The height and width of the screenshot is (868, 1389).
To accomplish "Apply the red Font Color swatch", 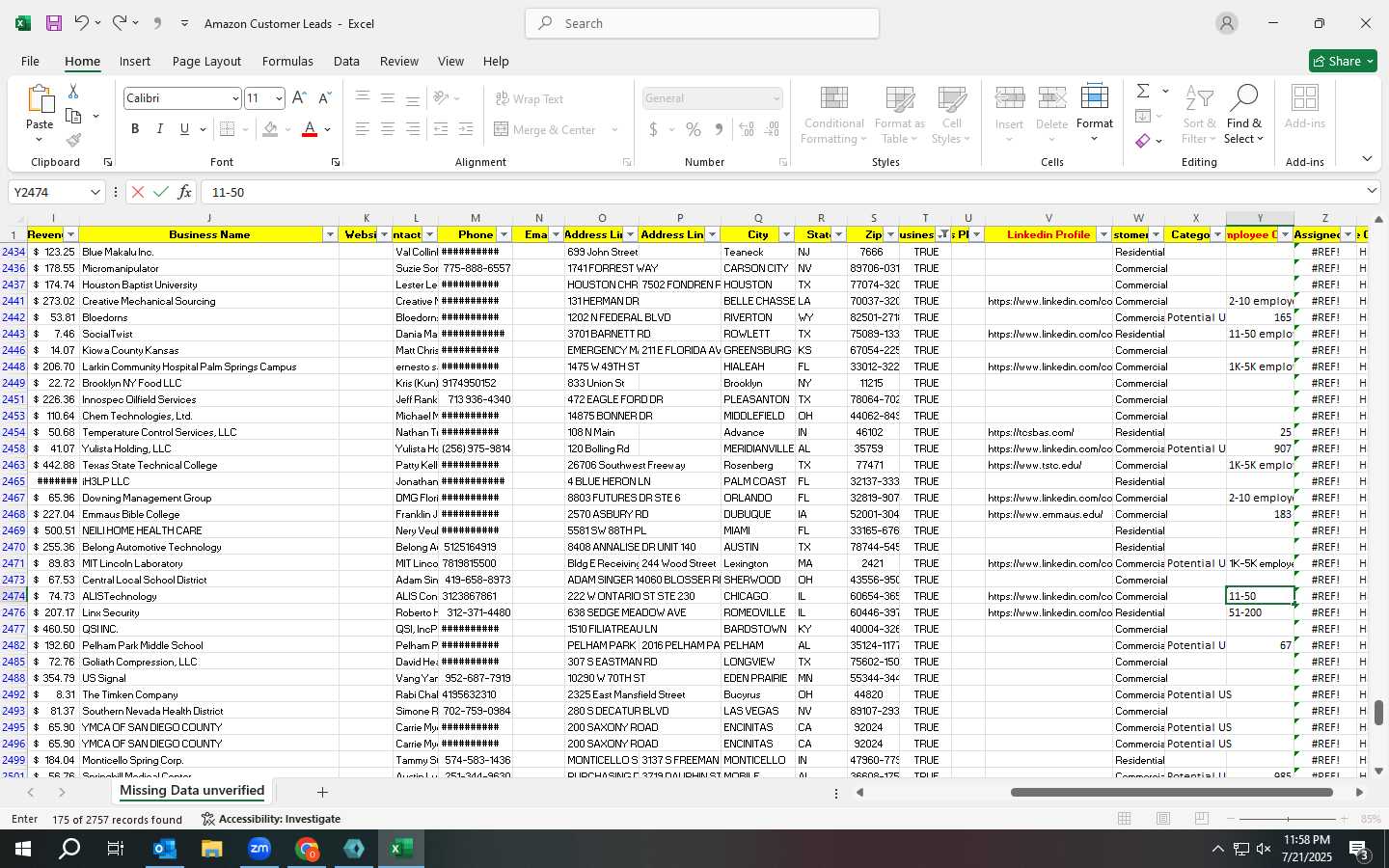I will click(310, 129).
